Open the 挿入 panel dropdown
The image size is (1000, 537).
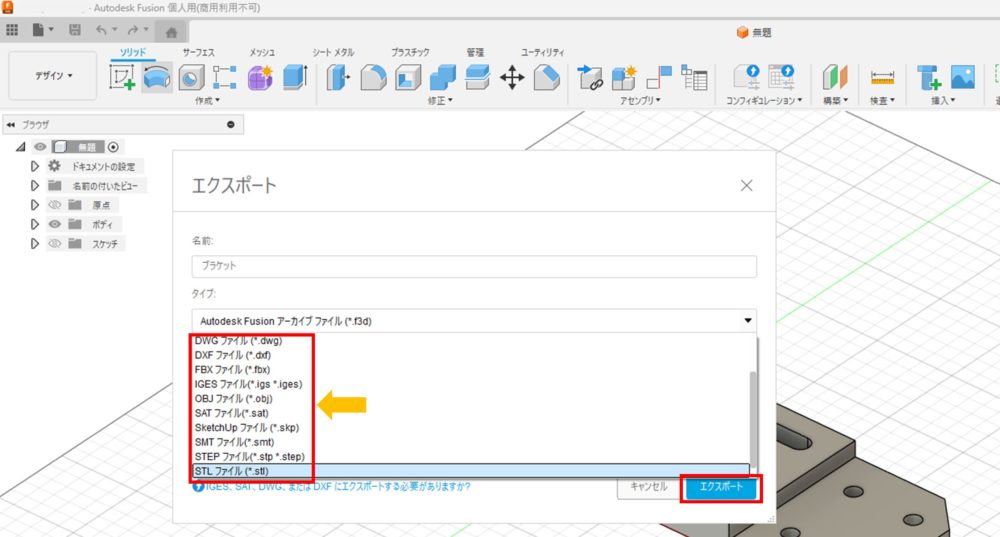(943, 101)
